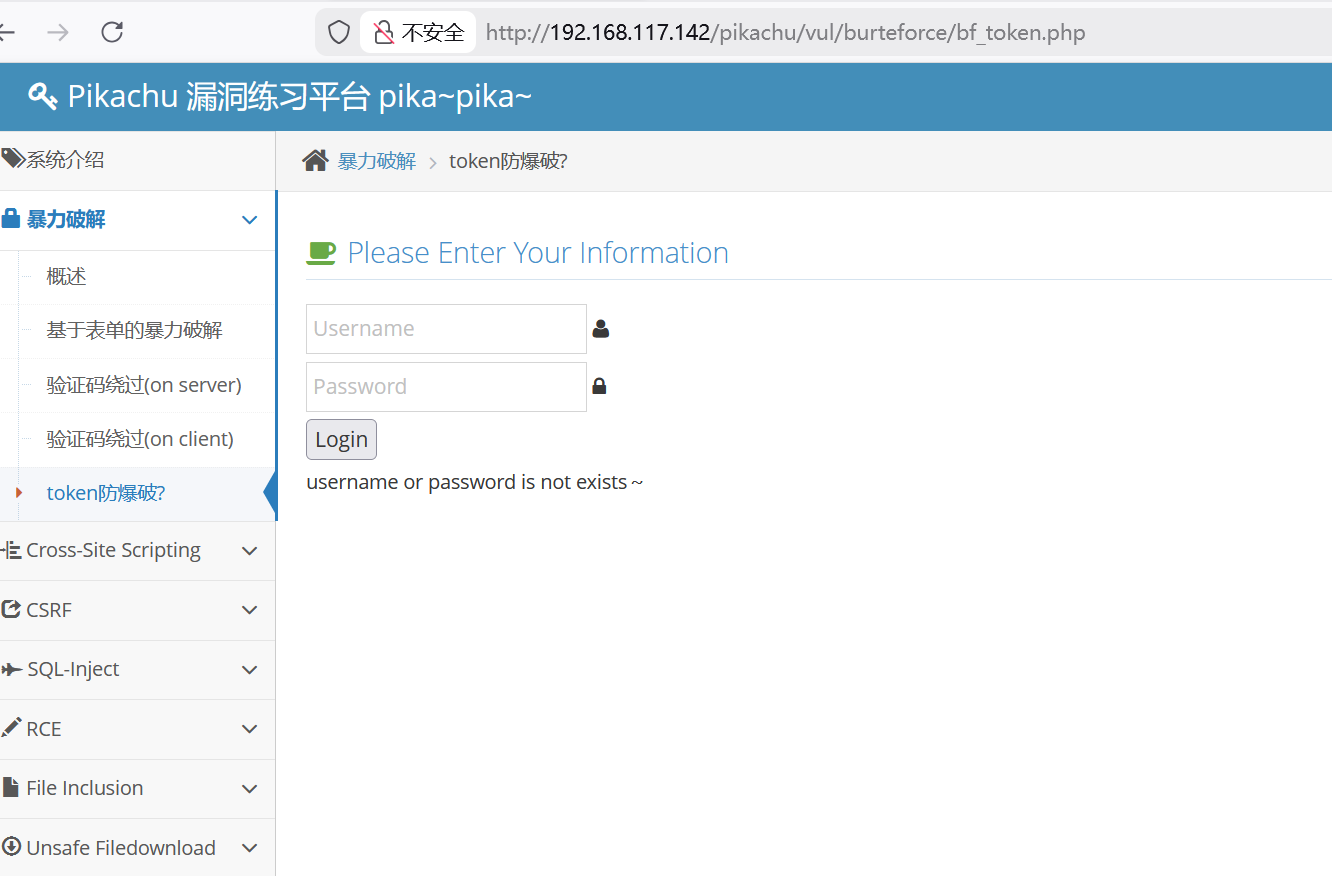
Task: Focus the Username input field
Action: click(446, 329)
